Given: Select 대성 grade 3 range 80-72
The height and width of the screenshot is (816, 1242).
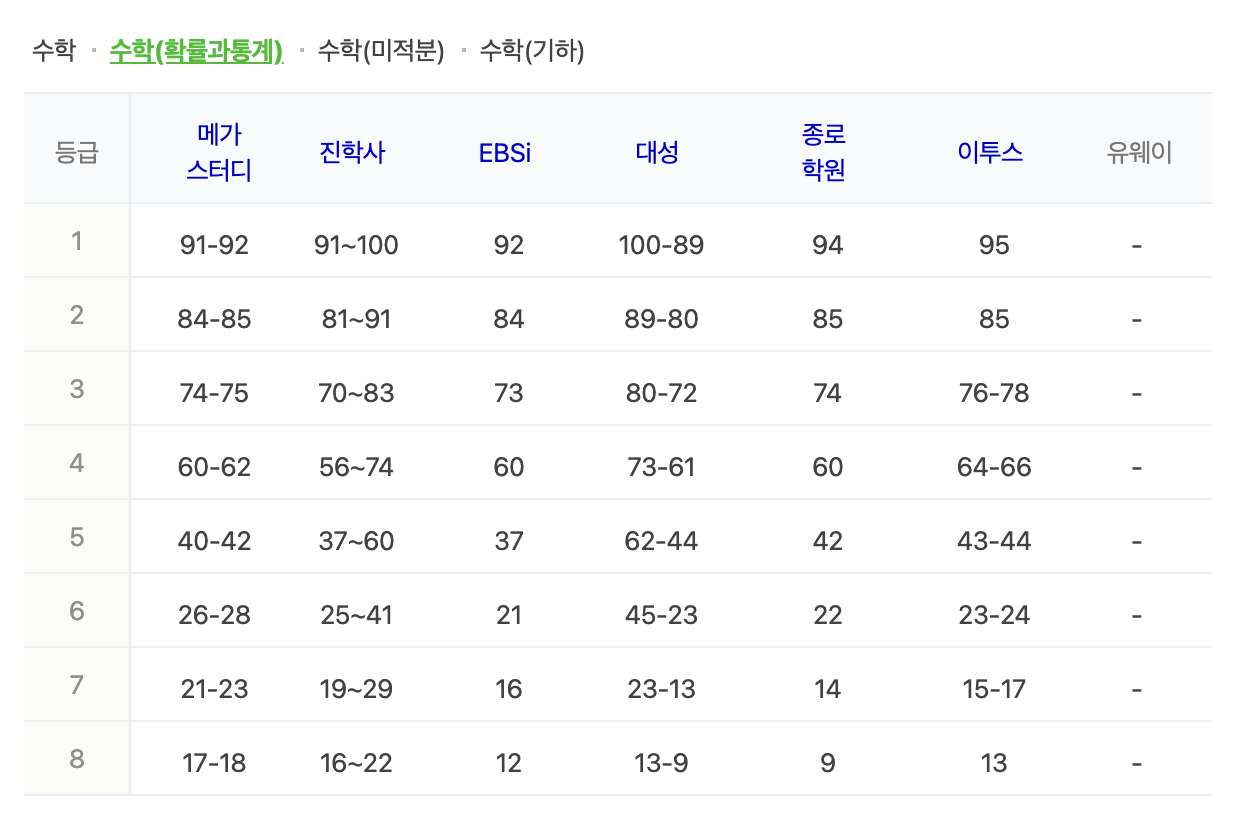Looking at the screenshot, I should click(x=657, y=392).
